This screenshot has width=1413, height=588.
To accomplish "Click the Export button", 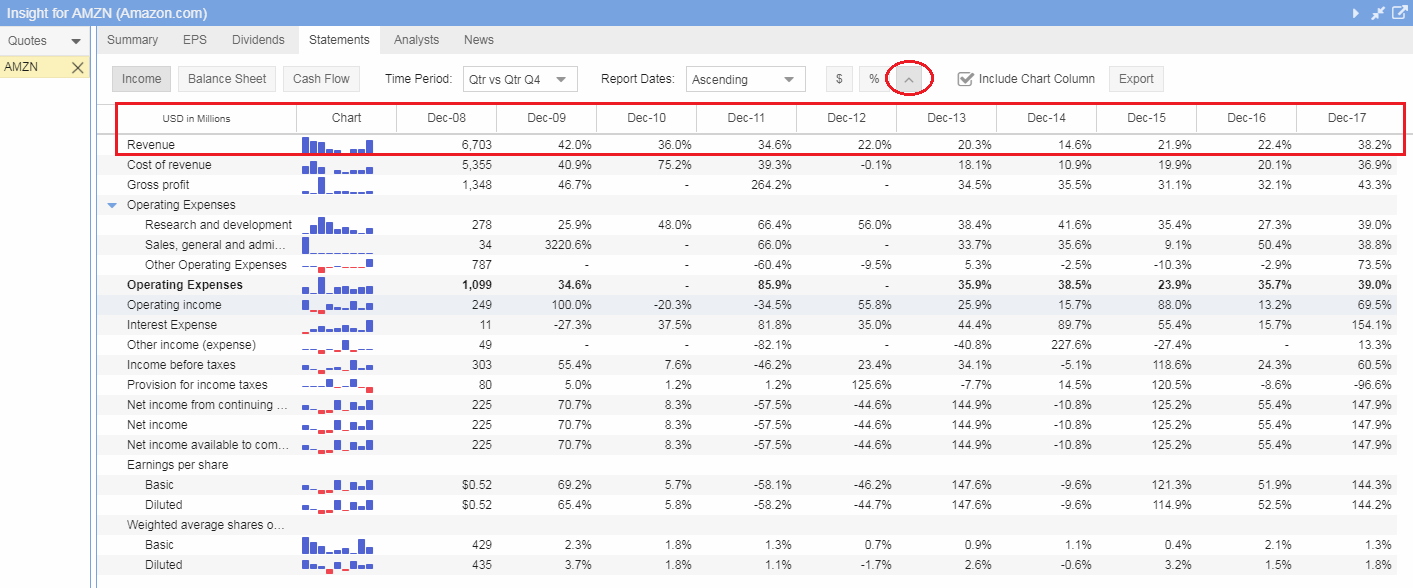I will coord(1136,79).
